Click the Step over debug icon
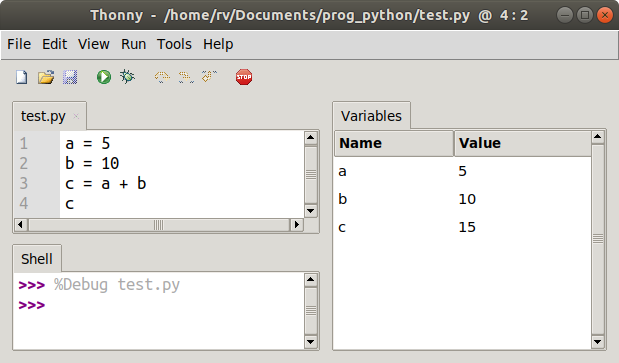 coord(162,77)
